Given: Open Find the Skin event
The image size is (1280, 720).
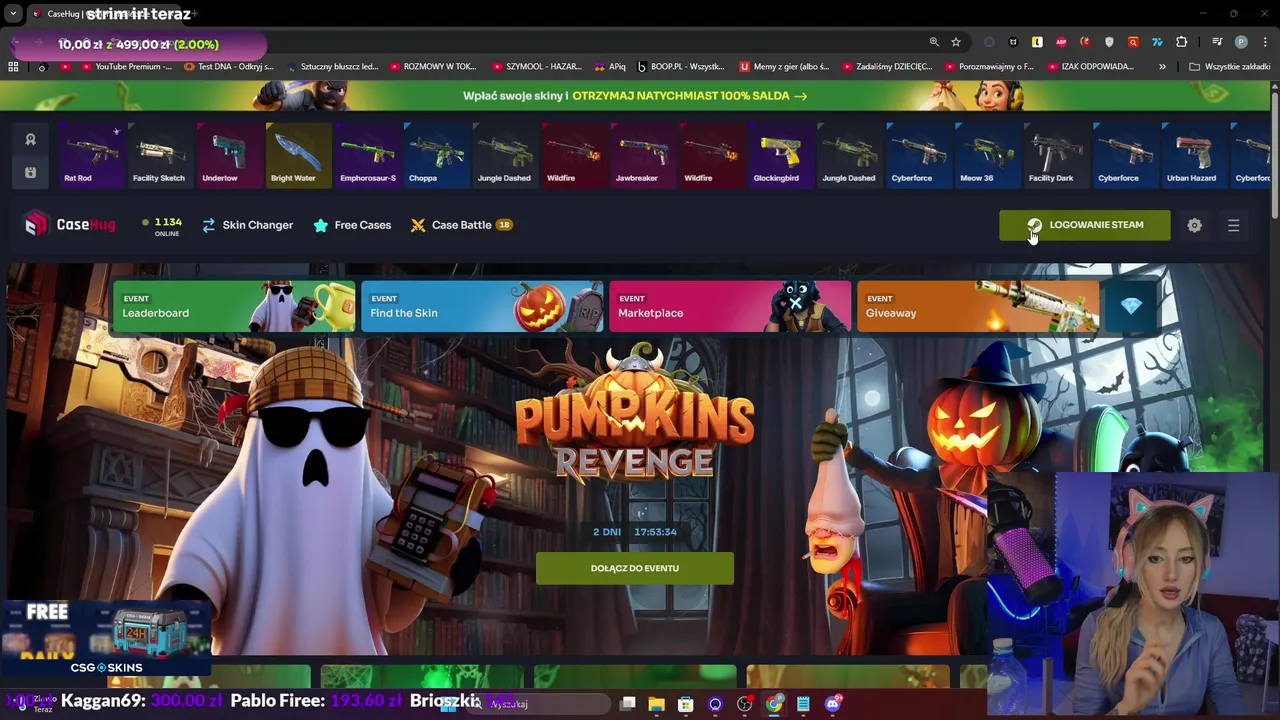Looking at the screenshot, I should tap(481, 306).
